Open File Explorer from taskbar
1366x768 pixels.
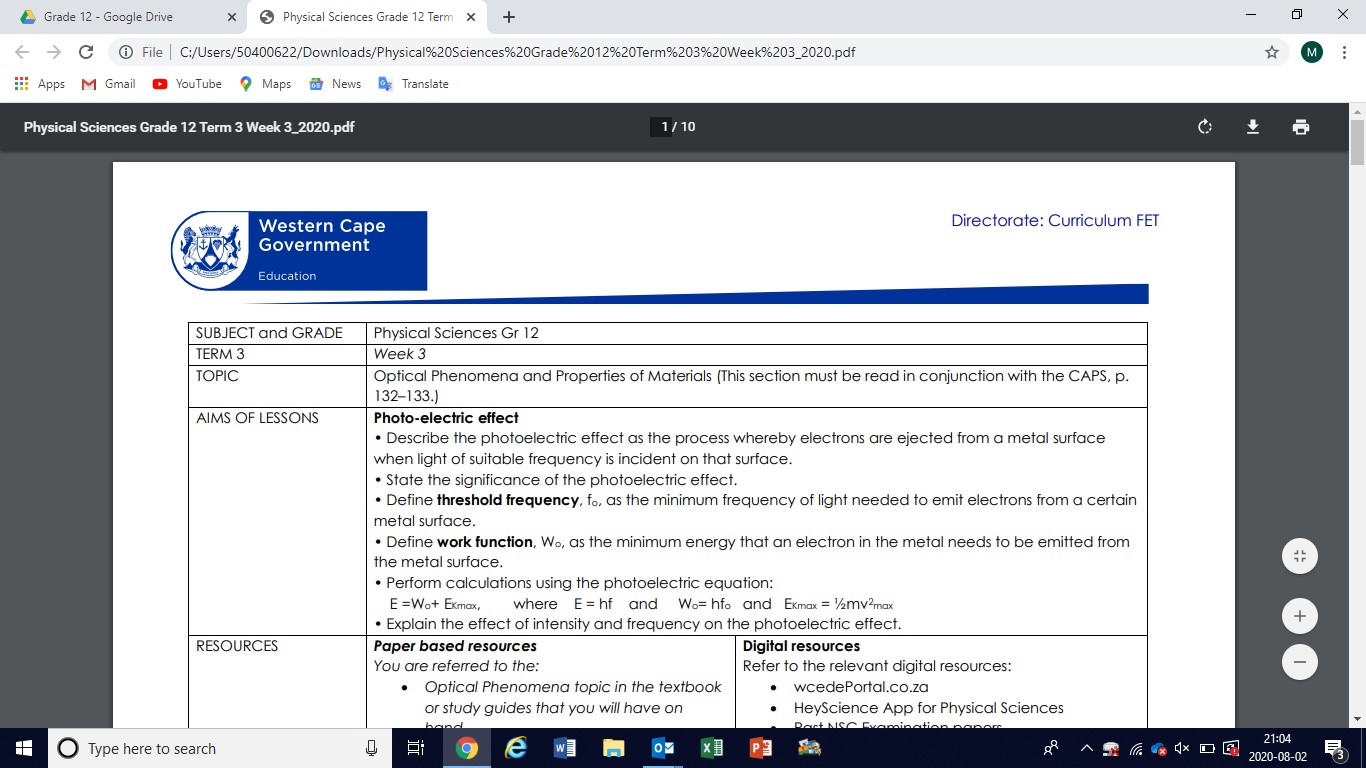pos(613,748)
